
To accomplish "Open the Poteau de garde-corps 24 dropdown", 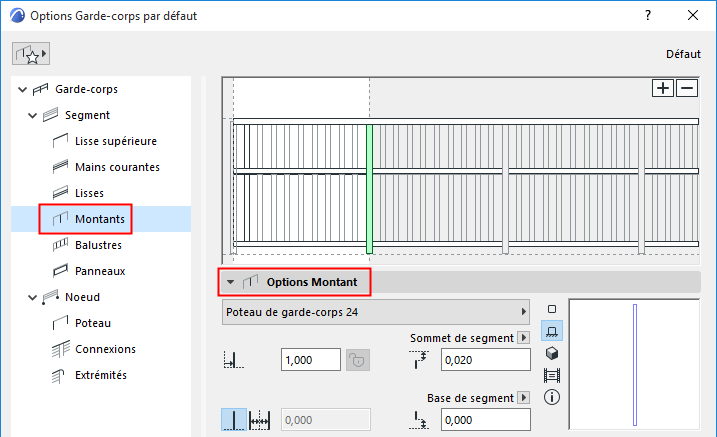I will point(377,312).
